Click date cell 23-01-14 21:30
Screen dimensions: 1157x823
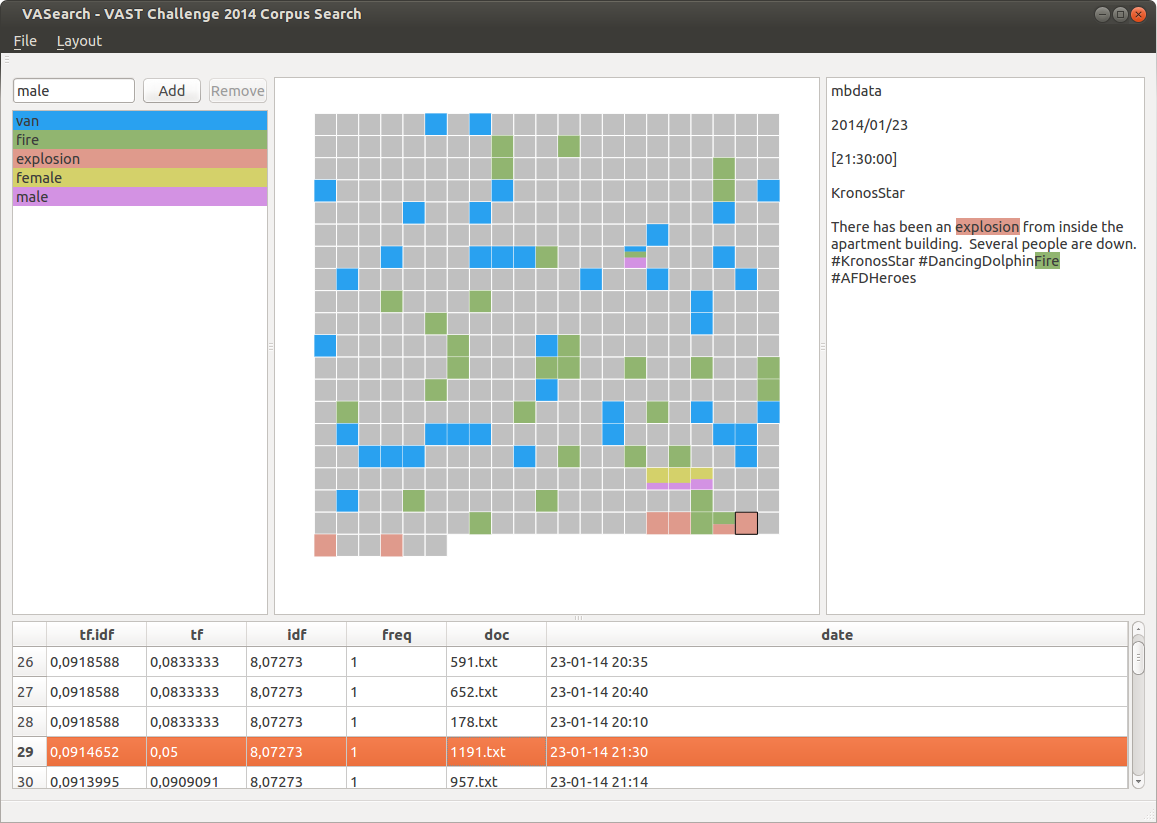click(x=837, y=752)
